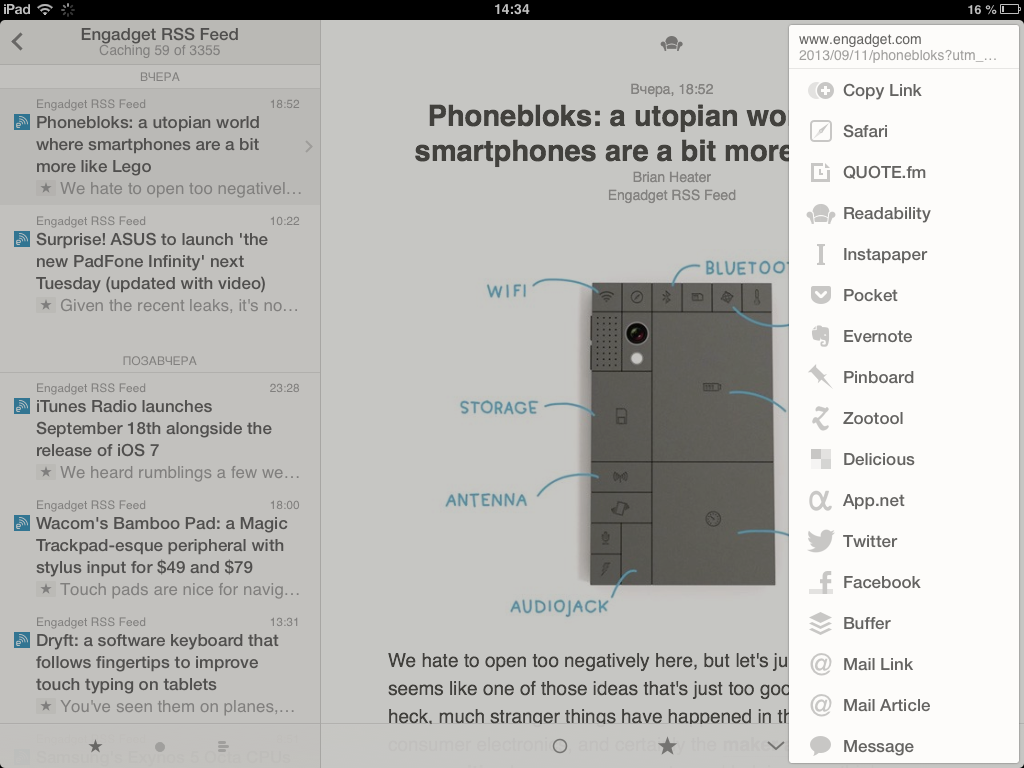Save the article to Pocket
Viewport: 1024px width, 768px height.
[x=904, y=295]
